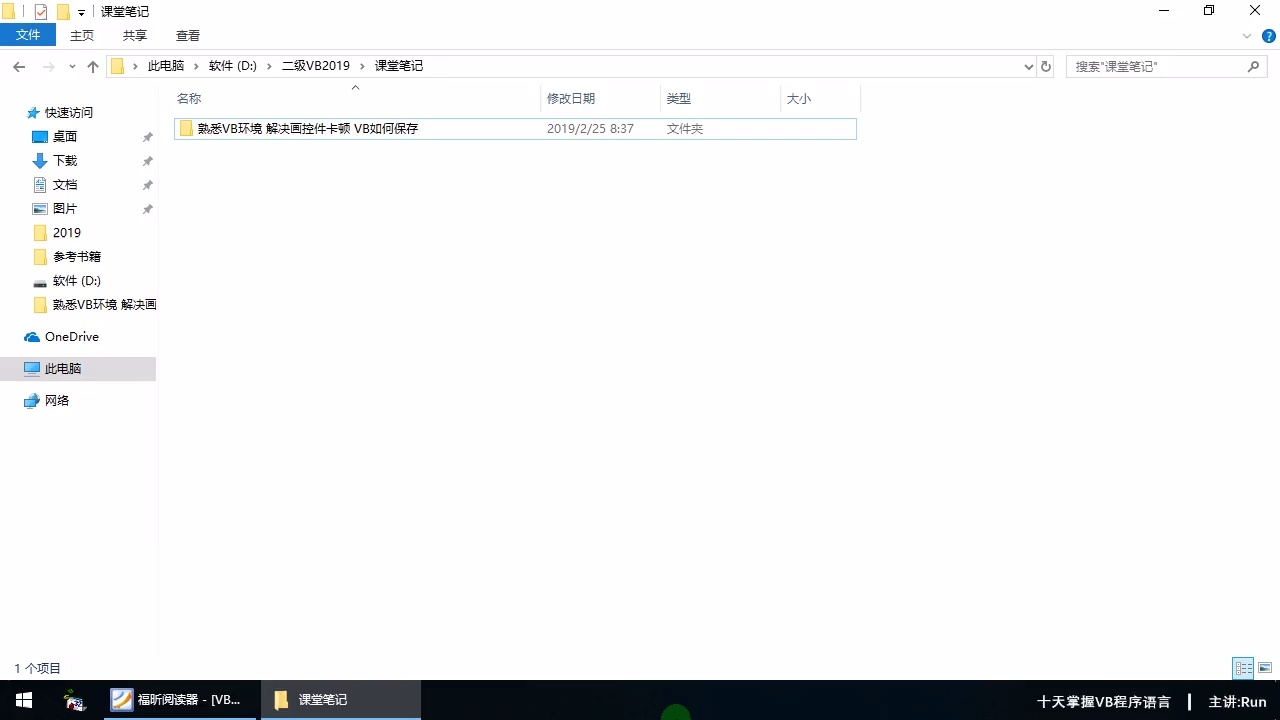Go up to the parent folder
The height and width of the screenshot is (720, 1280).
(x=93, y=66)
